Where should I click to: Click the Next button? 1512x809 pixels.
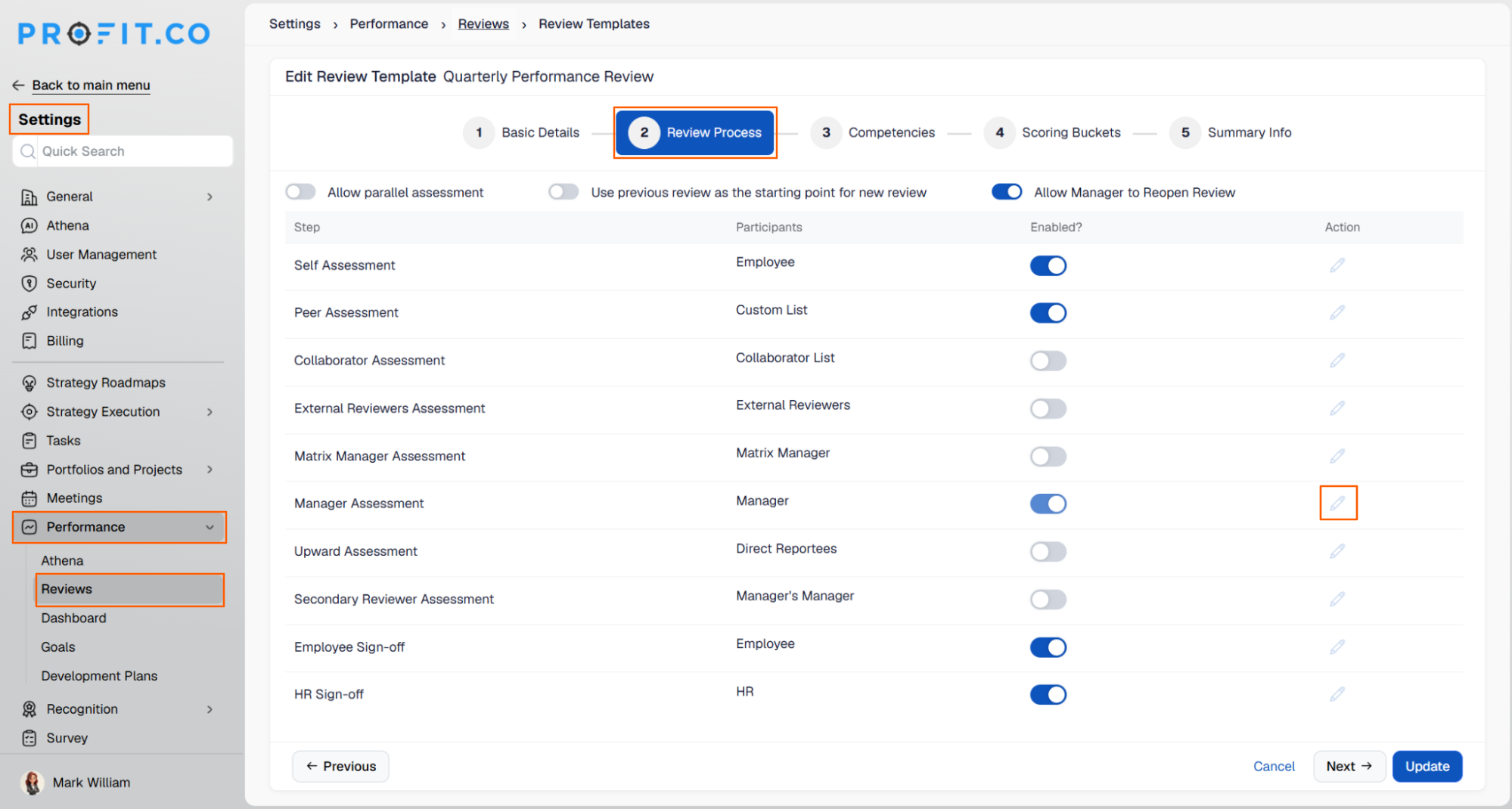coord(1349,766)
